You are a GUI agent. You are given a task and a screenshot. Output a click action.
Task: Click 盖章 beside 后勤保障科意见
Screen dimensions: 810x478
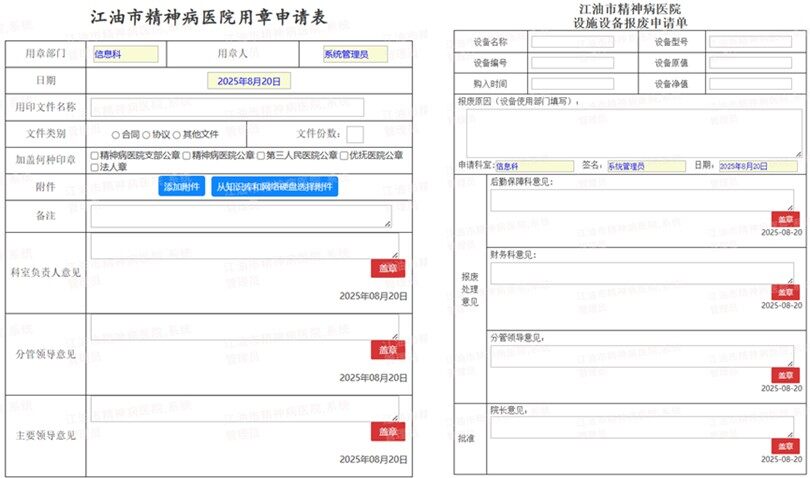point(785,219)
